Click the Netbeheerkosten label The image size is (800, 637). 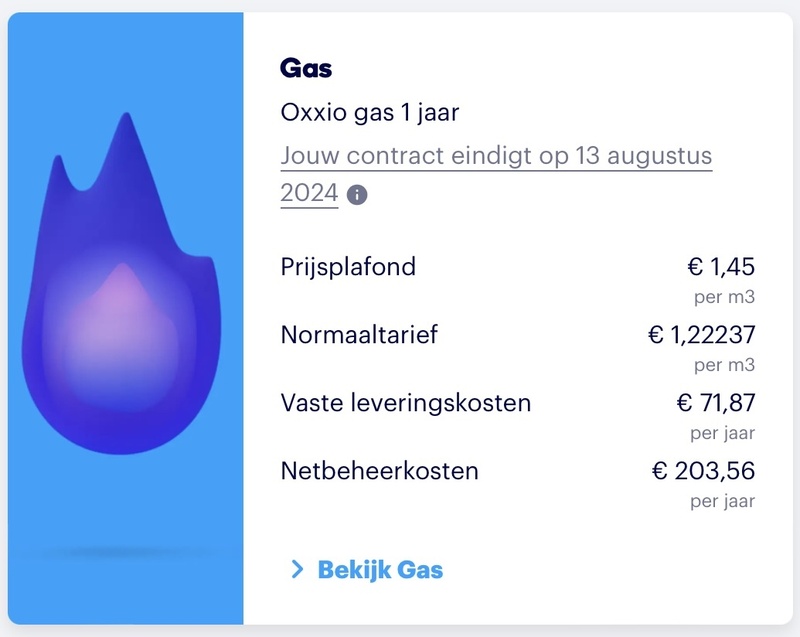380,470
